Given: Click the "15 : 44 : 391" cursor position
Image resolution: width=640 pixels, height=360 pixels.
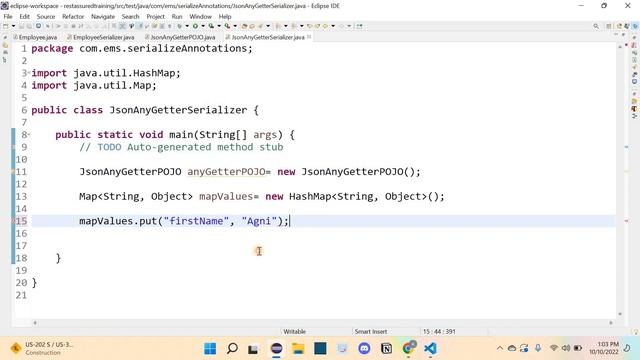Looking at the screenshot, I should point(439,331).
